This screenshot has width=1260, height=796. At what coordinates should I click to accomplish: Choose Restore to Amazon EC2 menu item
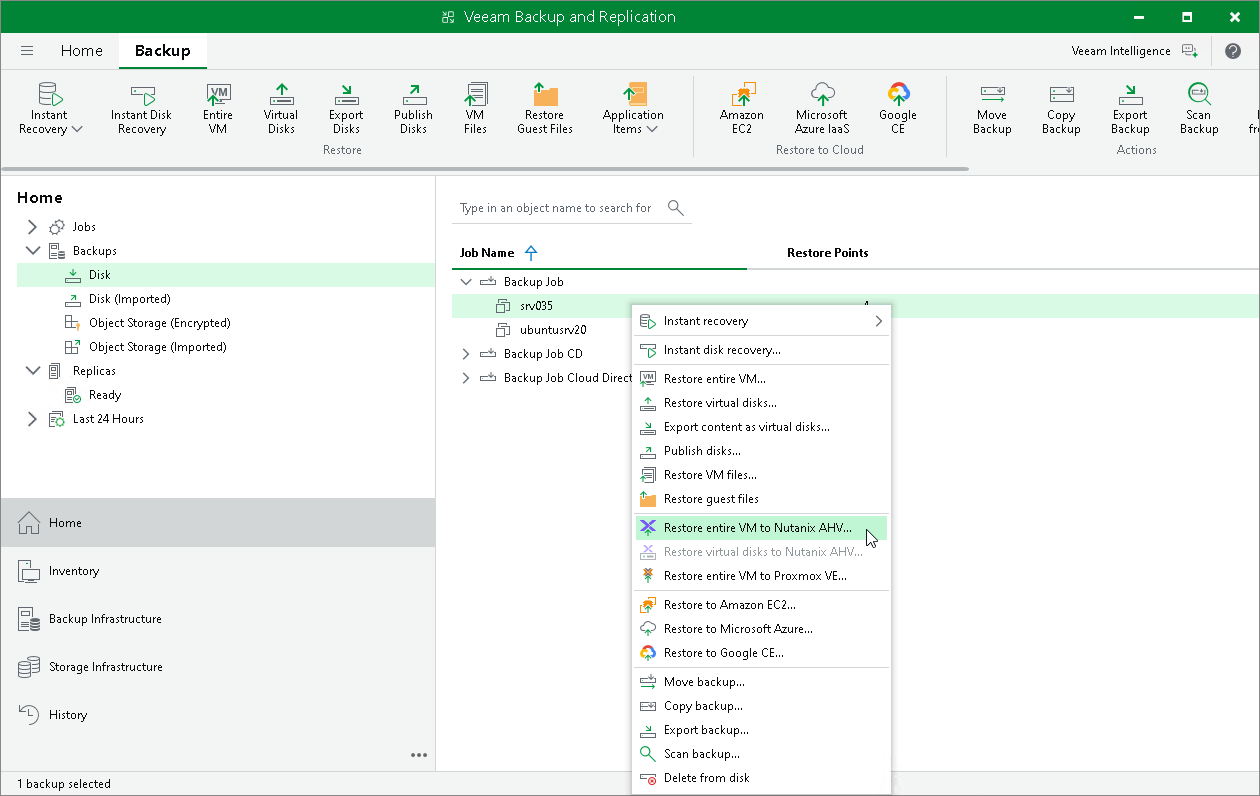click(x=761, y=605)
